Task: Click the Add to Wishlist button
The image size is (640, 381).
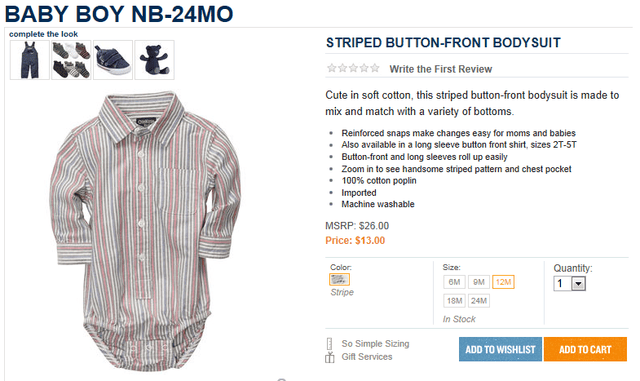Action: (500, 349)
